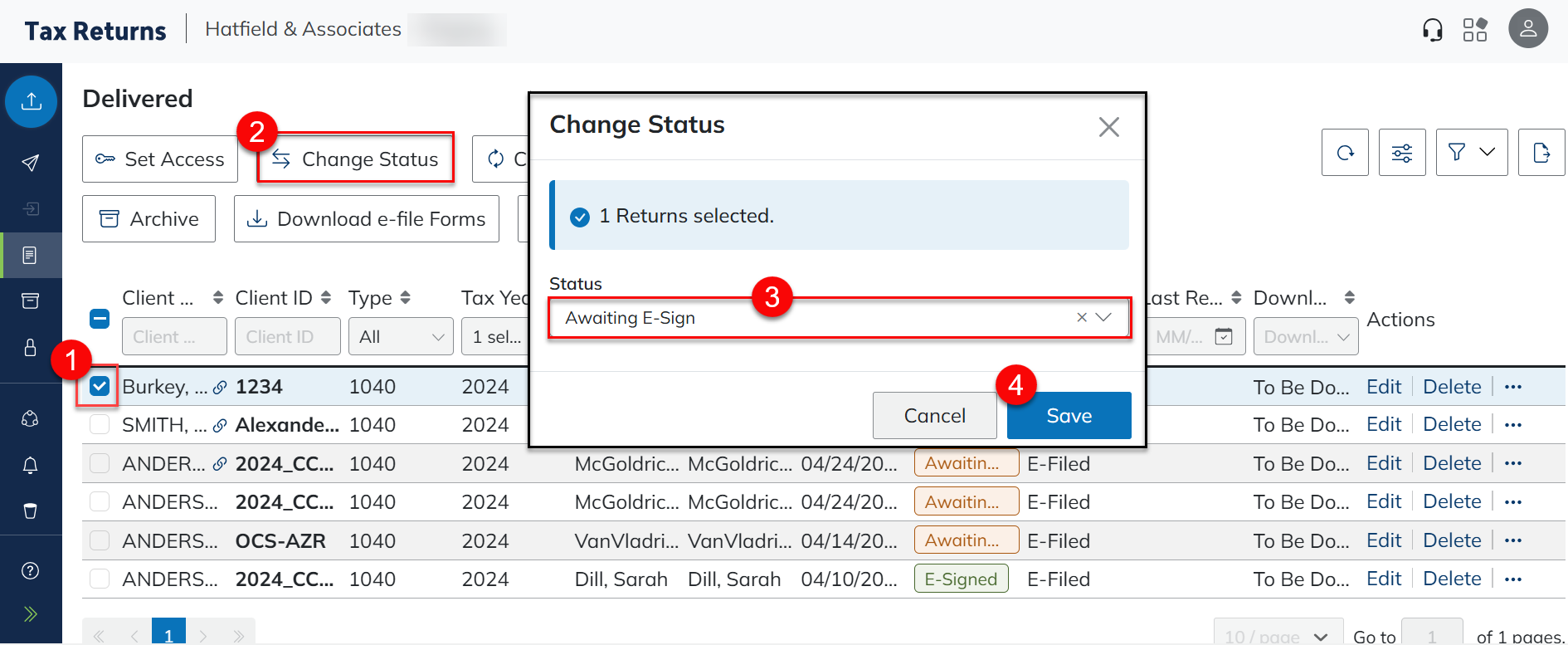Save the status change

tap(1069, 415)
